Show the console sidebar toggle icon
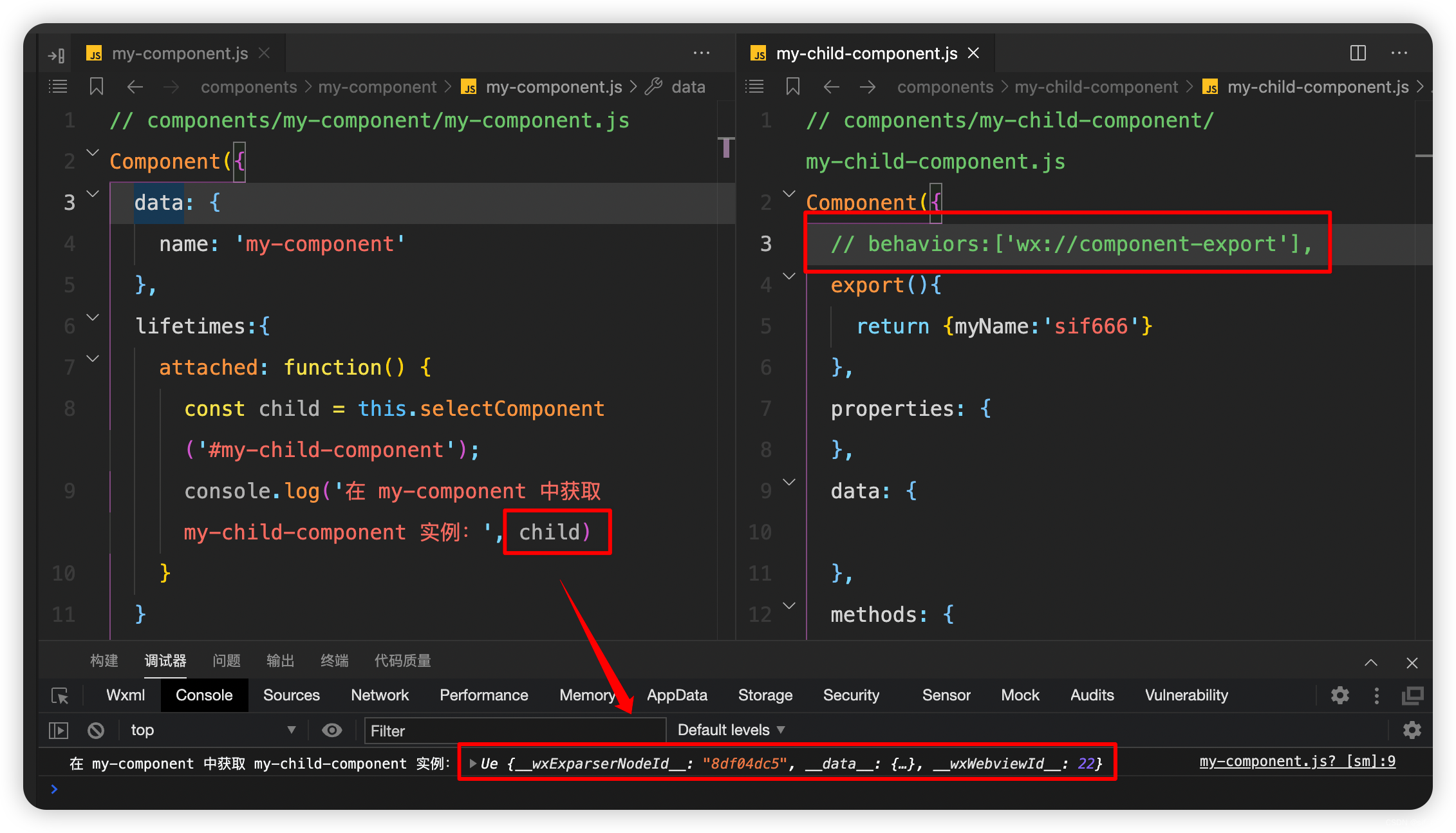This screenshot has width=1456, height=833. pos(59,730)
